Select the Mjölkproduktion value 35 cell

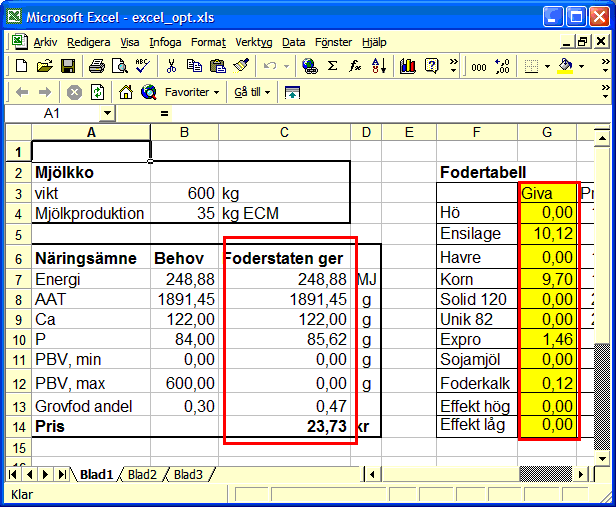click(184, 213)
